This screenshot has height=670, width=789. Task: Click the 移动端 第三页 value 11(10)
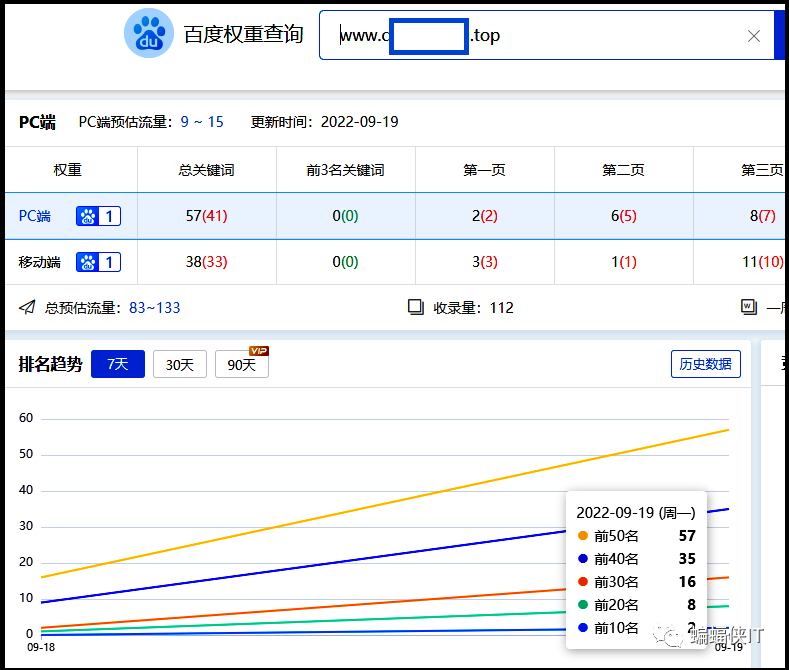762,262
